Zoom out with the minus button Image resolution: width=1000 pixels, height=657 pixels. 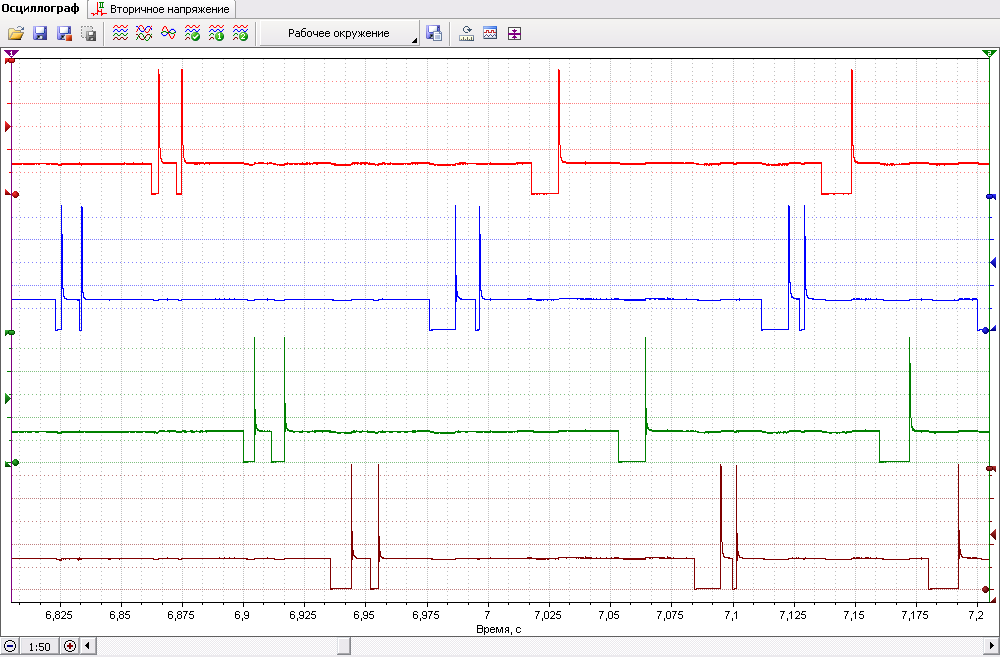click(10, 646)
